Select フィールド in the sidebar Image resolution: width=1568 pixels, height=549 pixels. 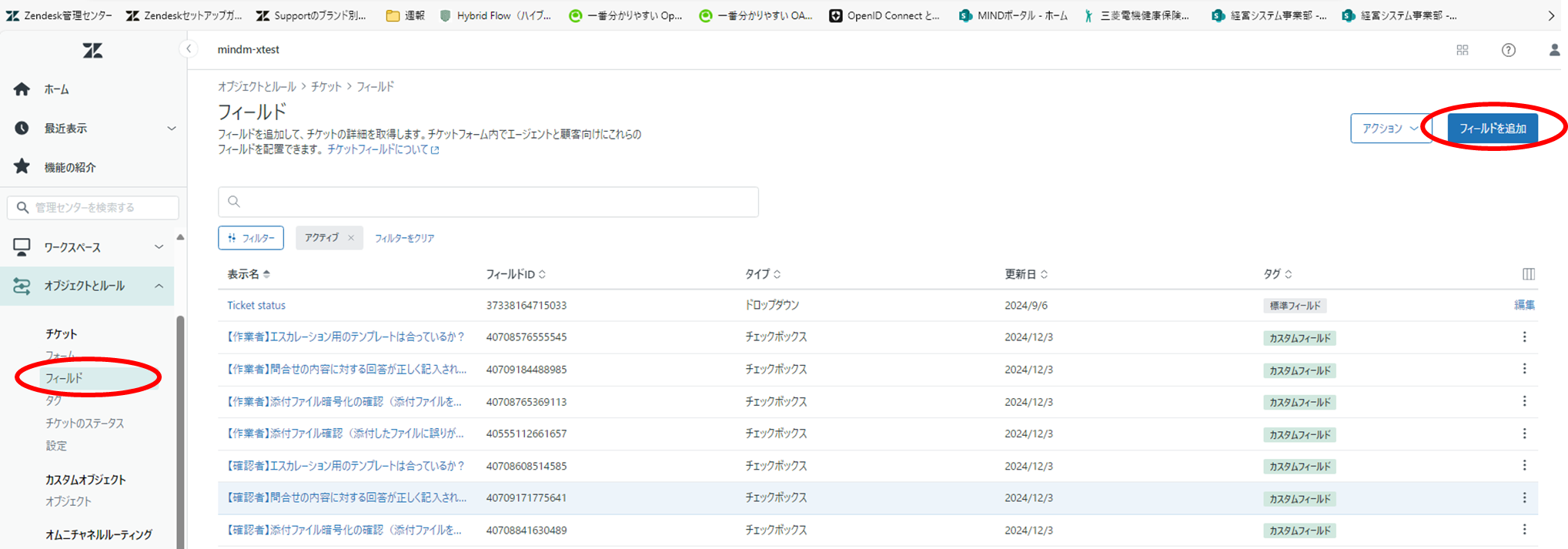click(x=64, y=378)
